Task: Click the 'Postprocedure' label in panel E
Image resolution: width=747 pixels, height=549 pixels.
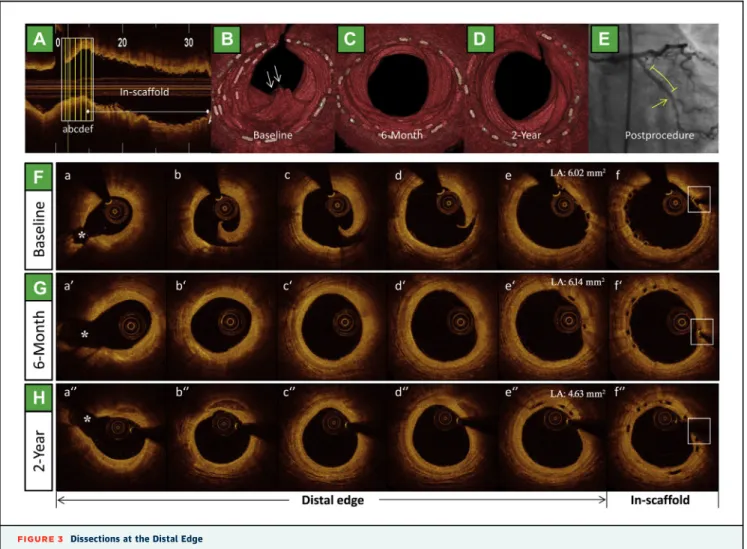Action: pyautogui.click(x=659, y=135)
